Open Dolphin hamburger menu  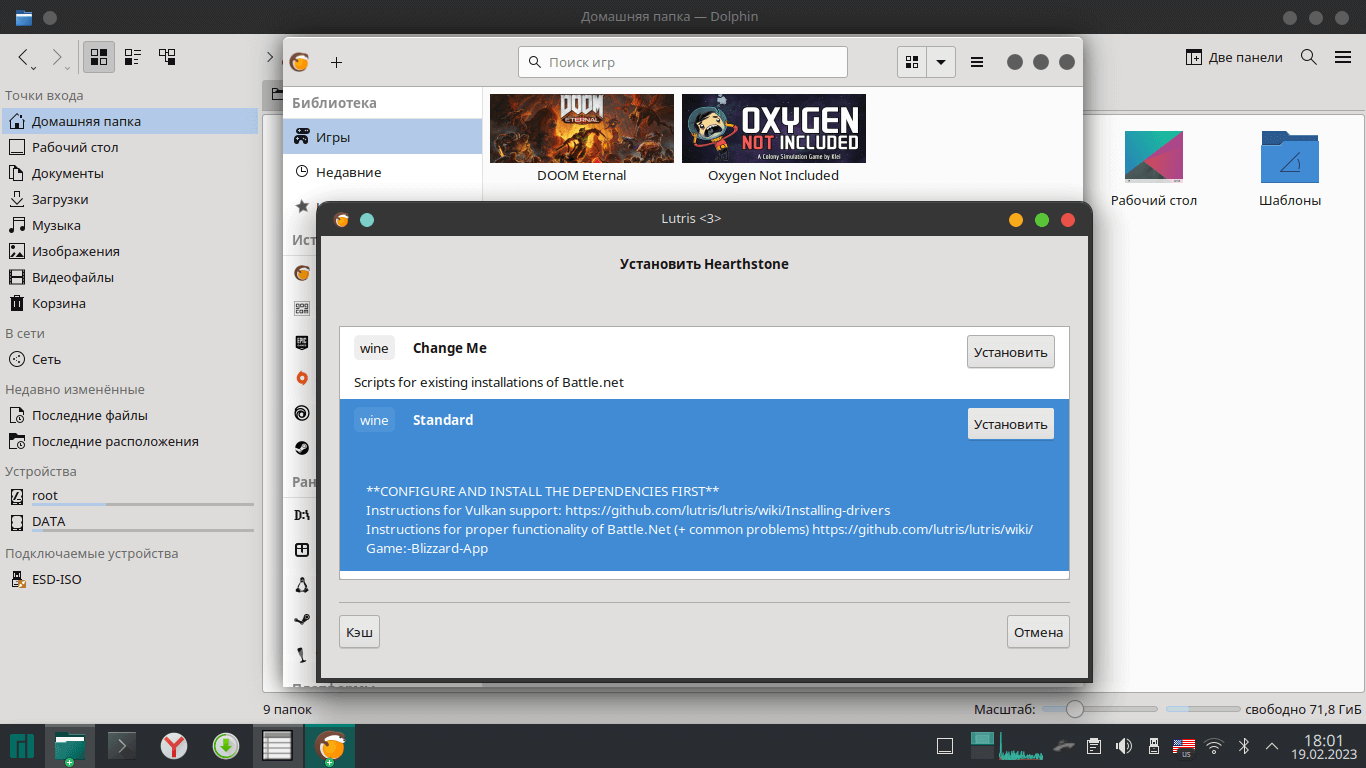pyautogui.click(x=1343, y=57)
